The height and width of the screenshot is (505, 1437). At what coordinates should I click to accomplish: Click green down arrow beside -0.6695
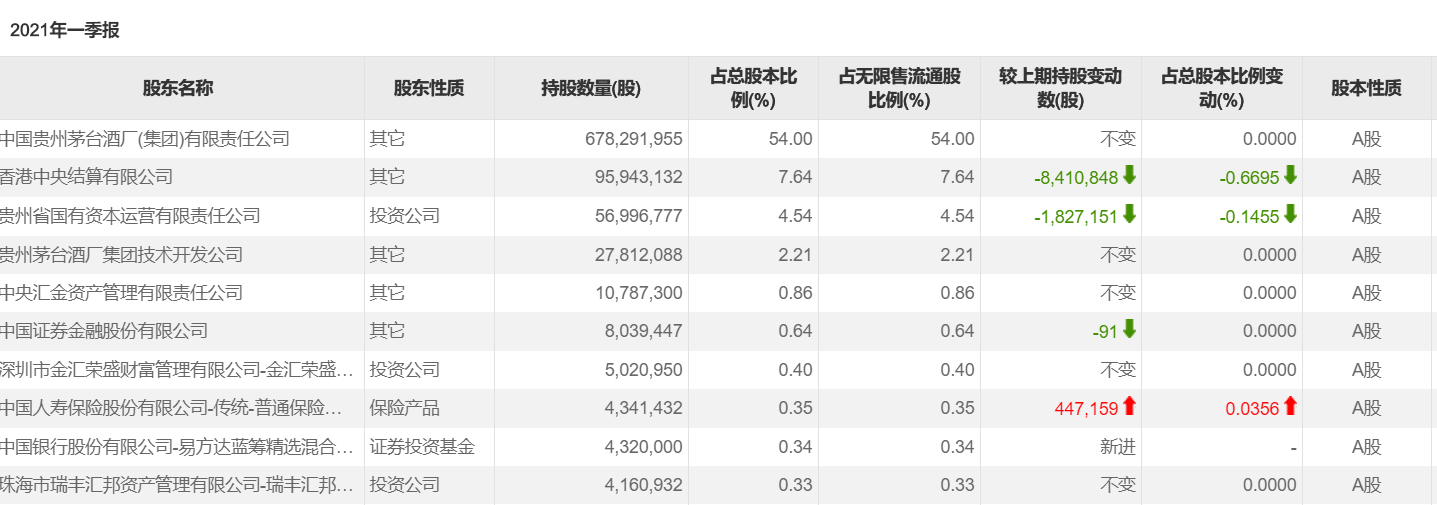[x=1290, y=176]
